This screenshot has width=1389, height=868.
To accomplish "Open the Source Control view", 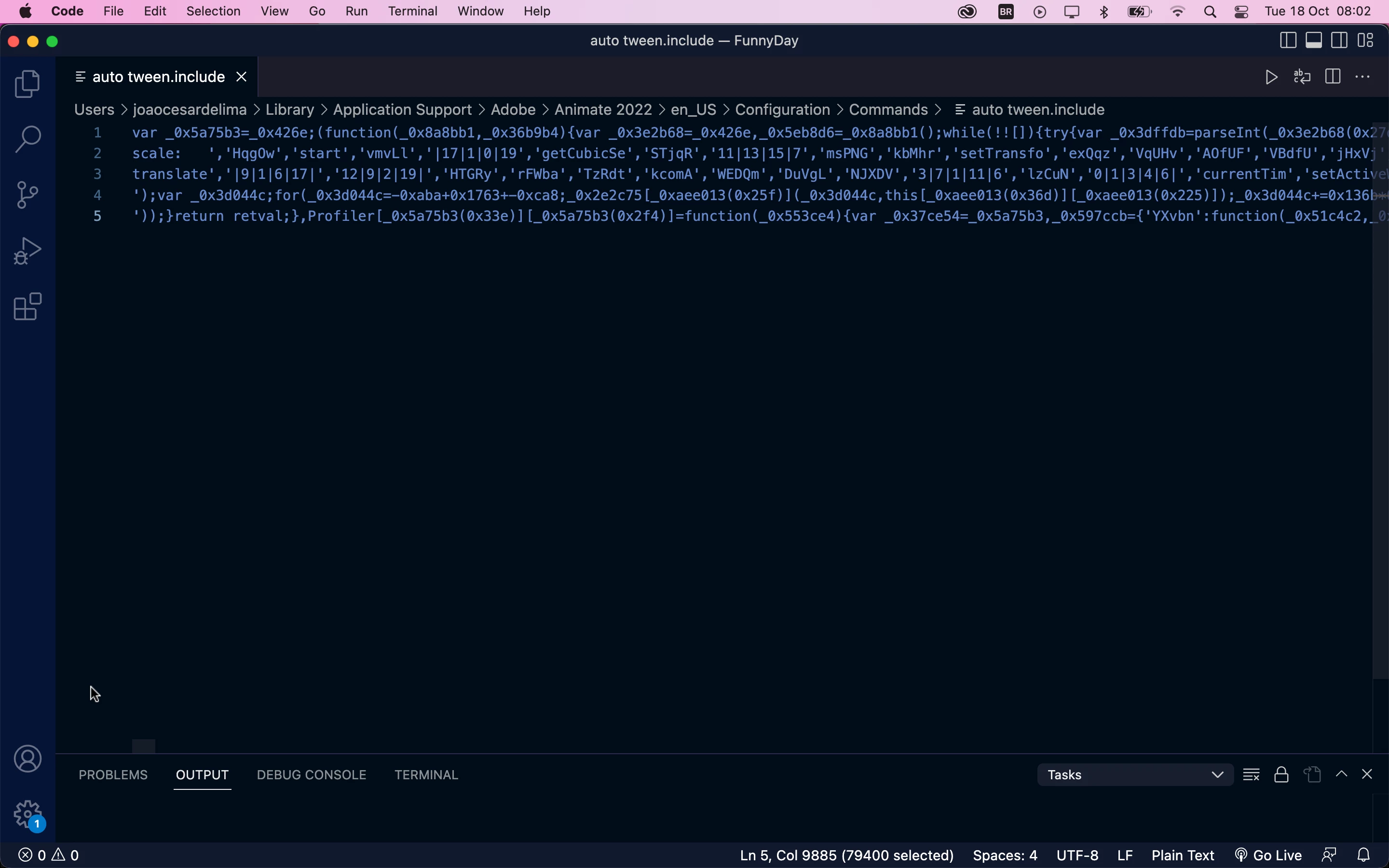I will tap(27, 195).
